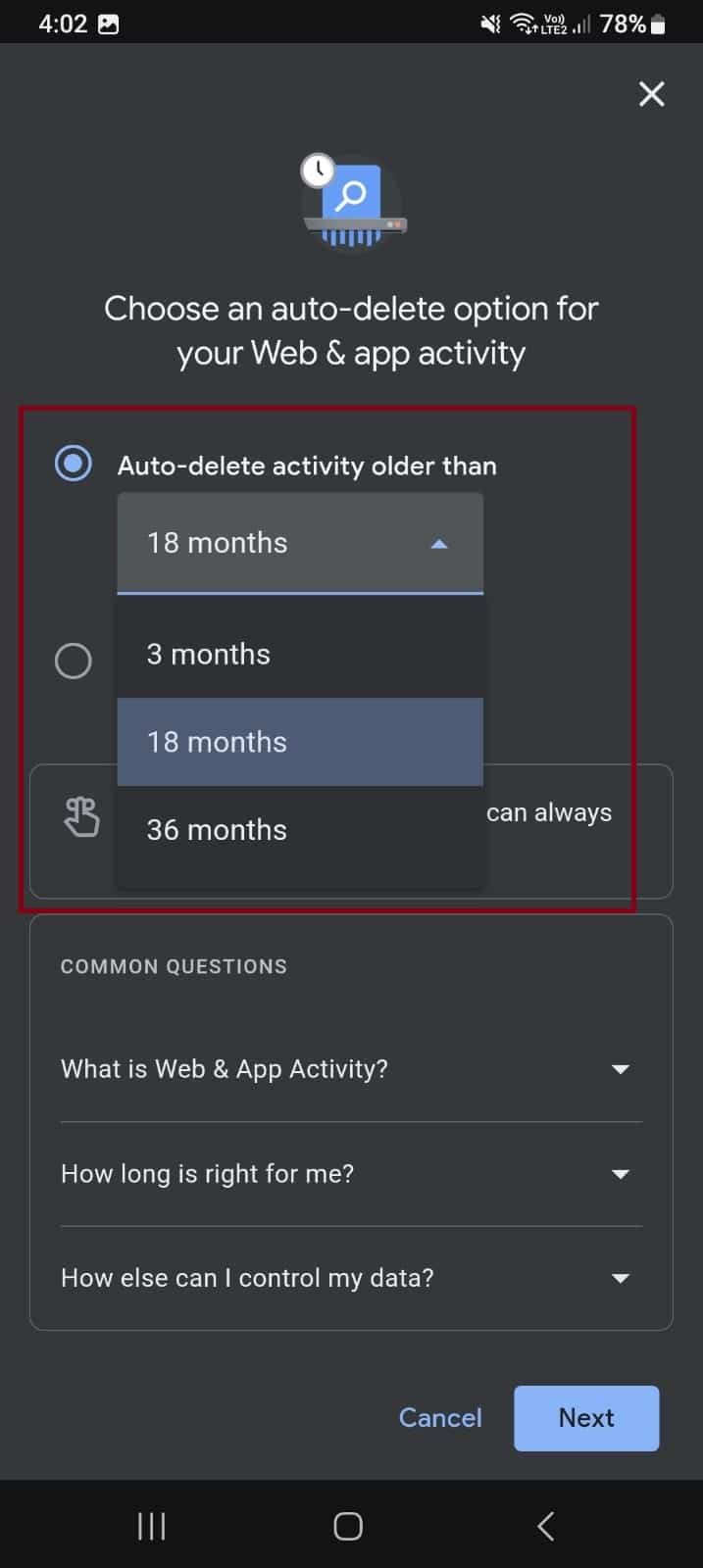
Task: Select the Auto-delete activity older than radio button
Action: (x=73, y=462)
